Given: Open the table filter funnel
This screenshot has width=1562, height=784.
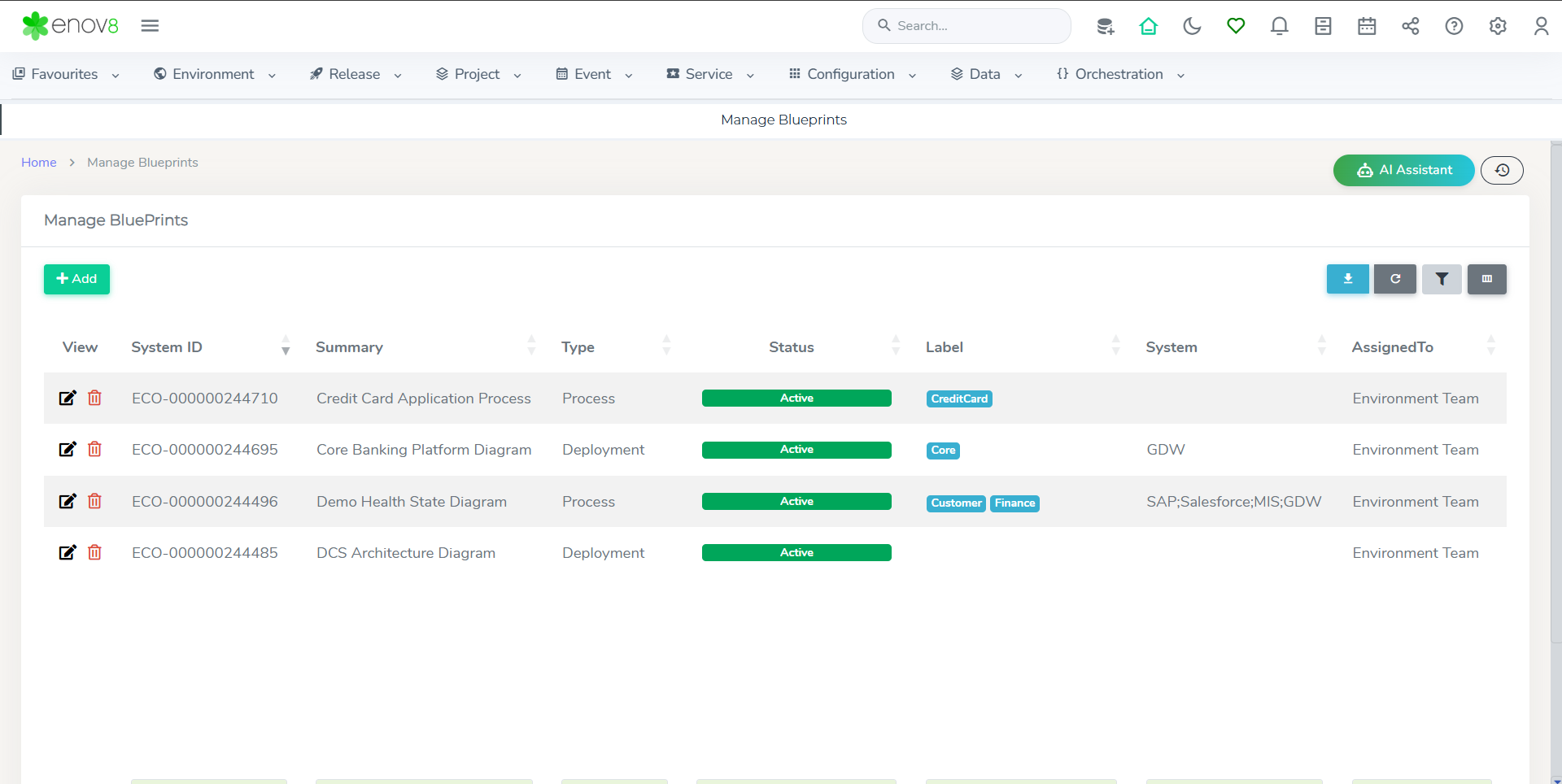Looking at the screenshot, I should pyautogui.click(x=1442, y=279).
